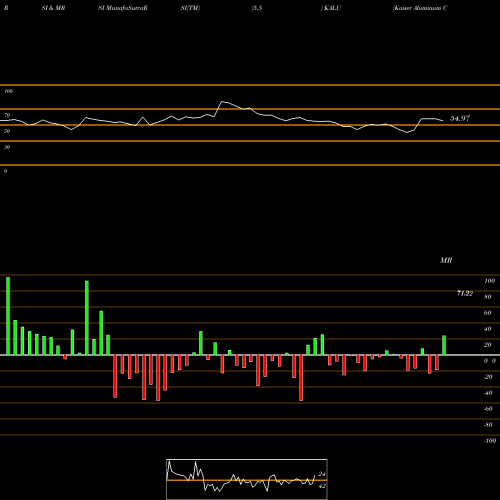The image size is (500, 500).
Task: Select the RSI line peak above the 70 level
Action: 222,102
